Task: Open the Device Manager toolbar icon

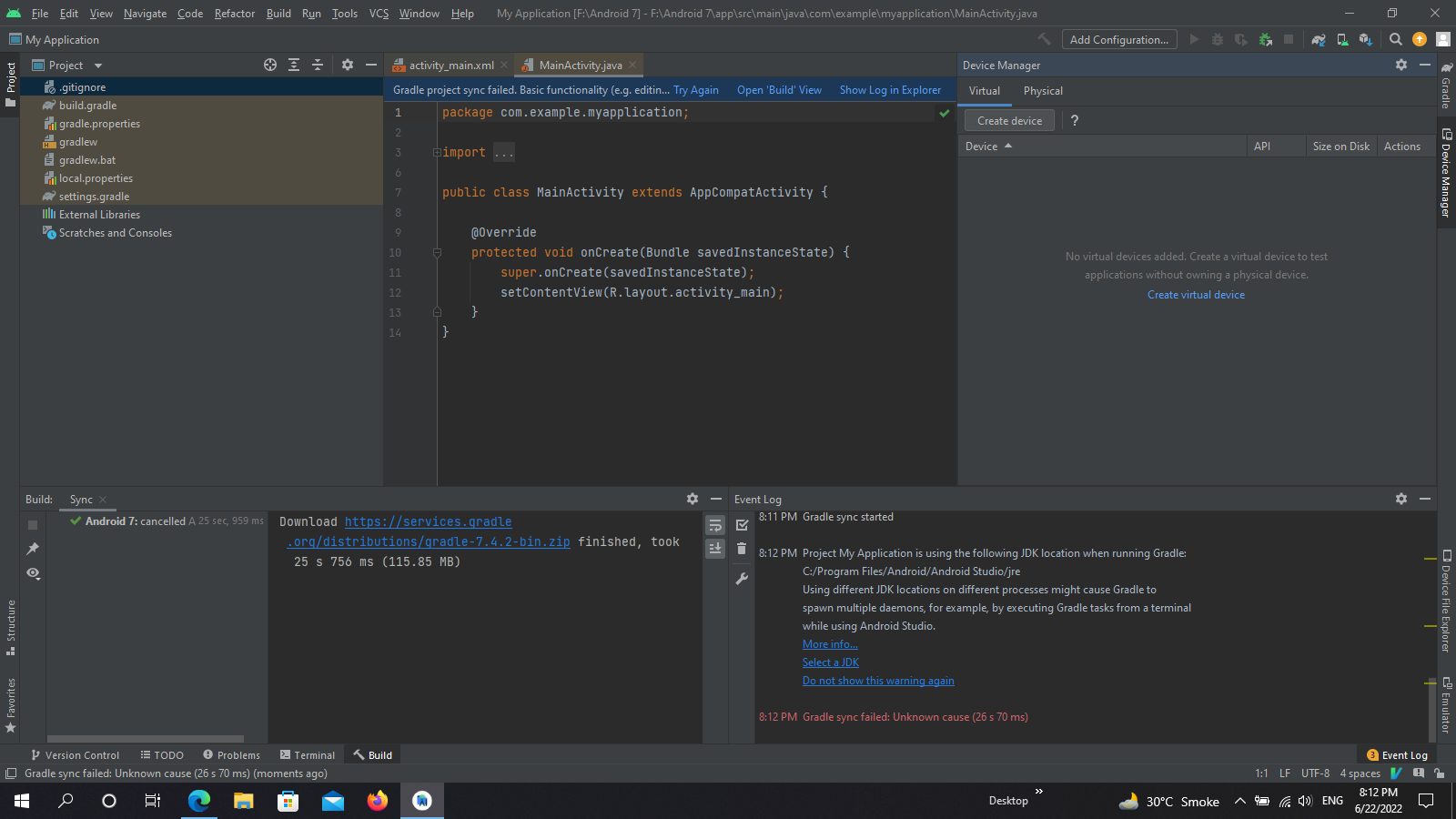Action: 1342,39
